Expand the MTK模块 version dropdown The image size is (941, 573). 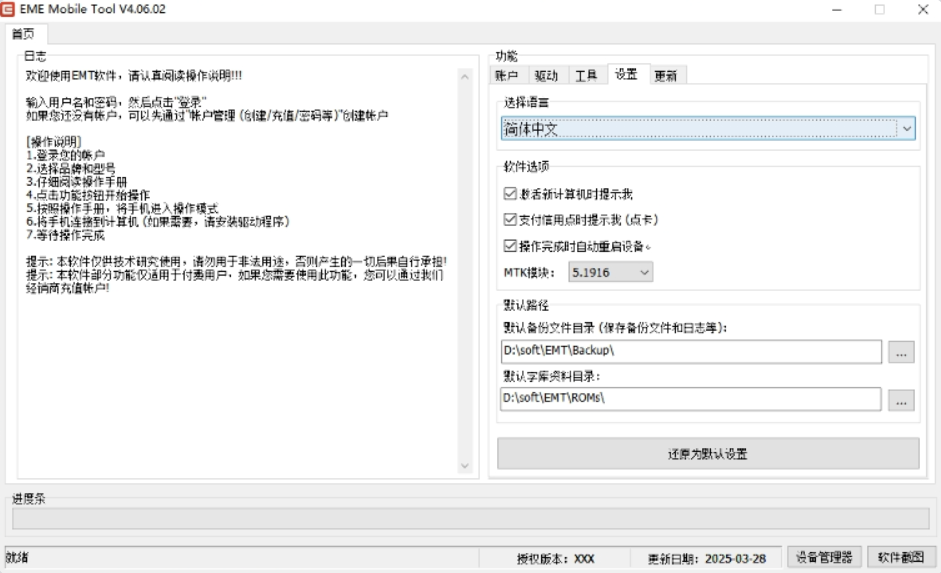pyautogui.click(x=611, y=272)
